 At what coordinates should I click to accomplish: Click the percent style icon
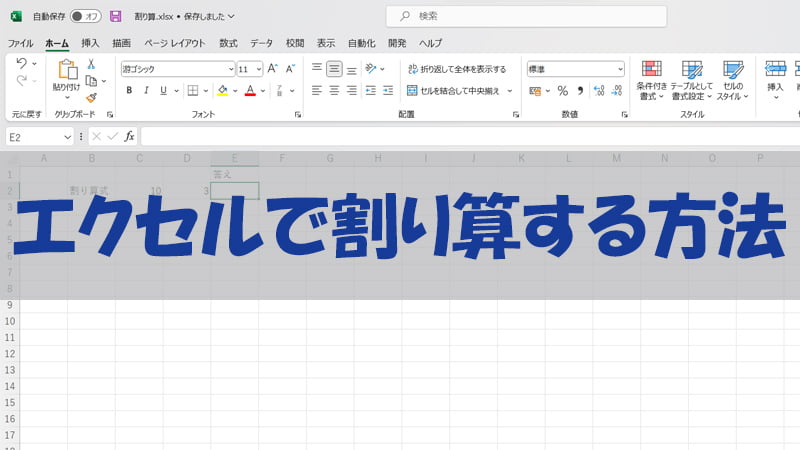tap(562, 90)
